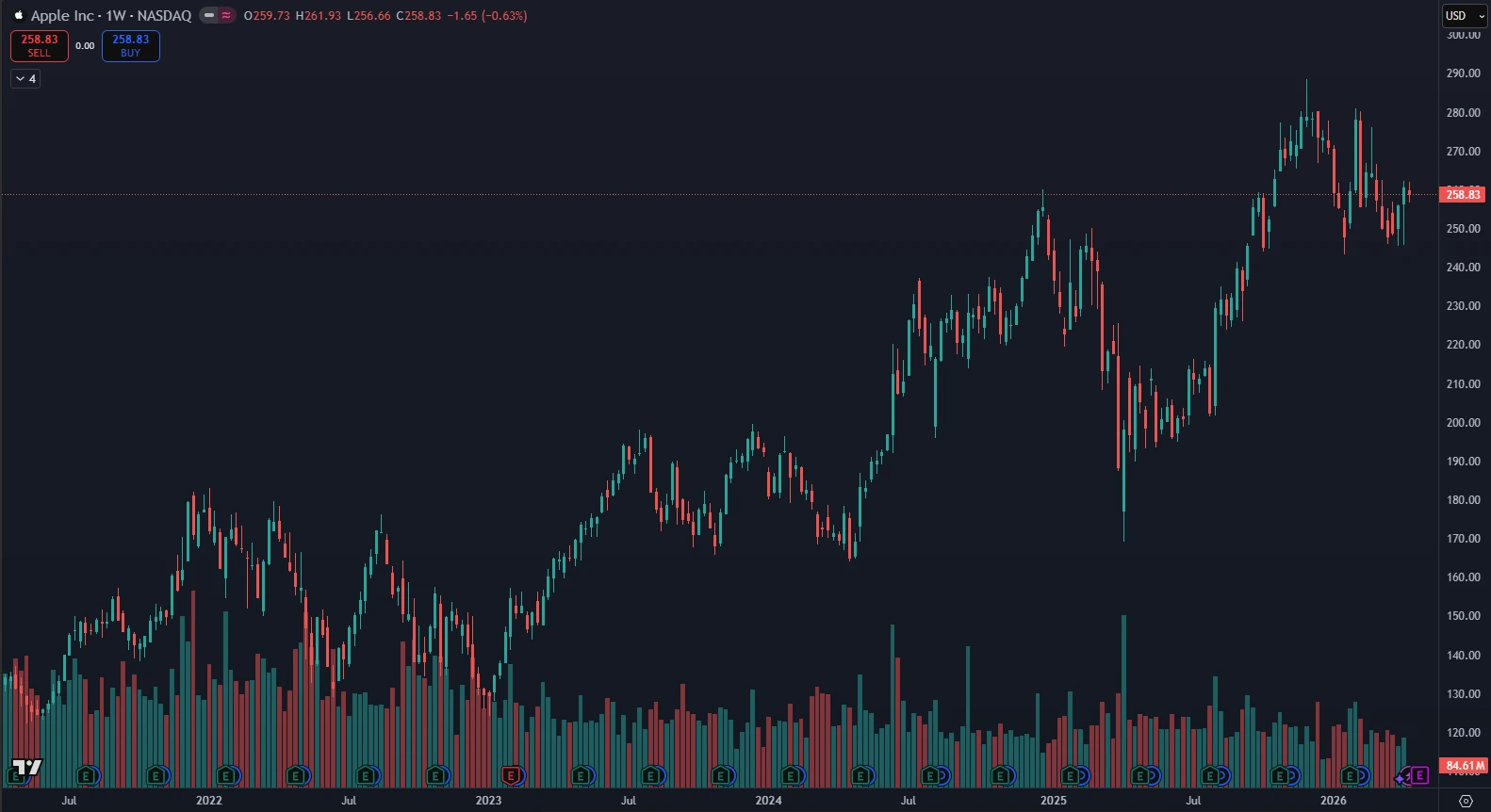
Task: Click the 2025 label on the time axis
Action: (x=1054, y=801)
